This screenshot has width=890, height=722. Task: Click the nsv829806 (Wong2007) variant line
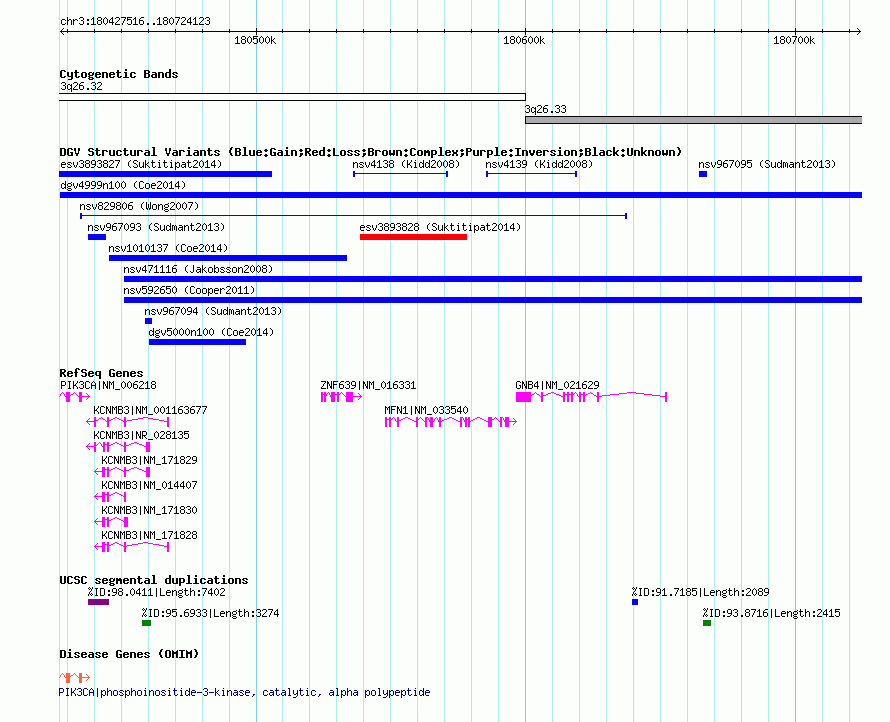tap(353, 216)
